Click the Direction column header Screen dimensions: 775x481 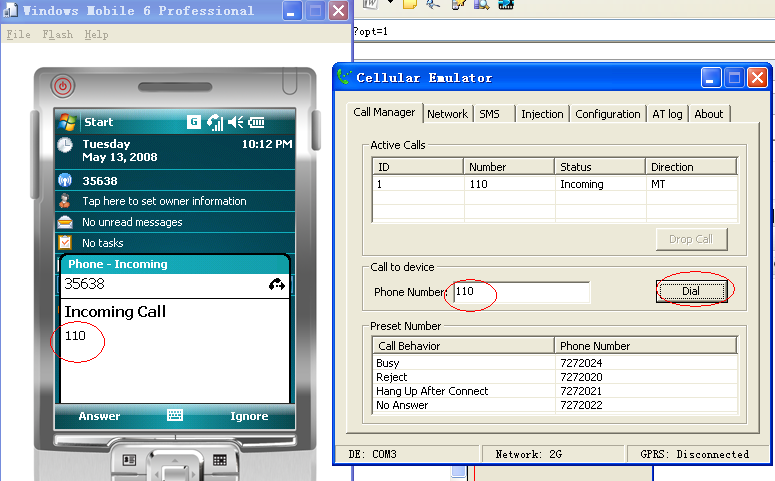point(691,167)
